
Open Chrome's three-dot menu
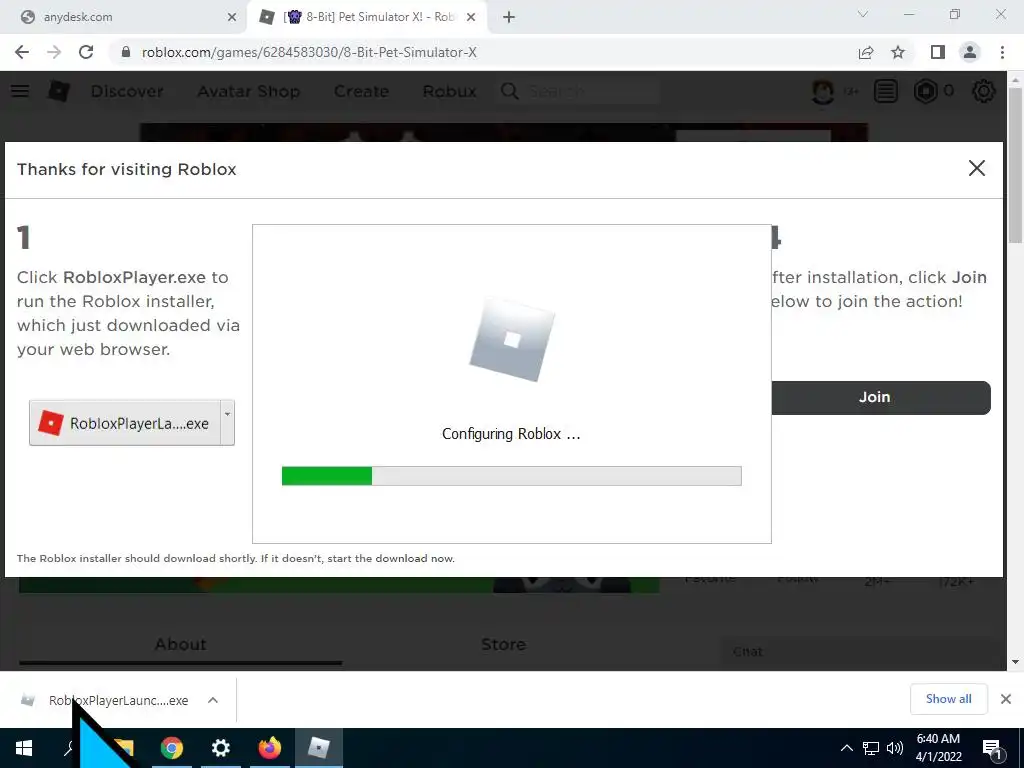1002,52
